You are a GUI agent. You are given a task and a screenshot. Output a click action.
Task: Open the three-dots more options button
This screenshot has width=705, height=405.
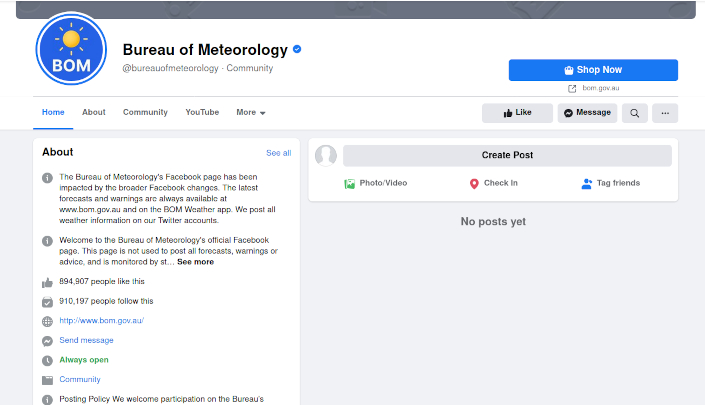[665, 113]
